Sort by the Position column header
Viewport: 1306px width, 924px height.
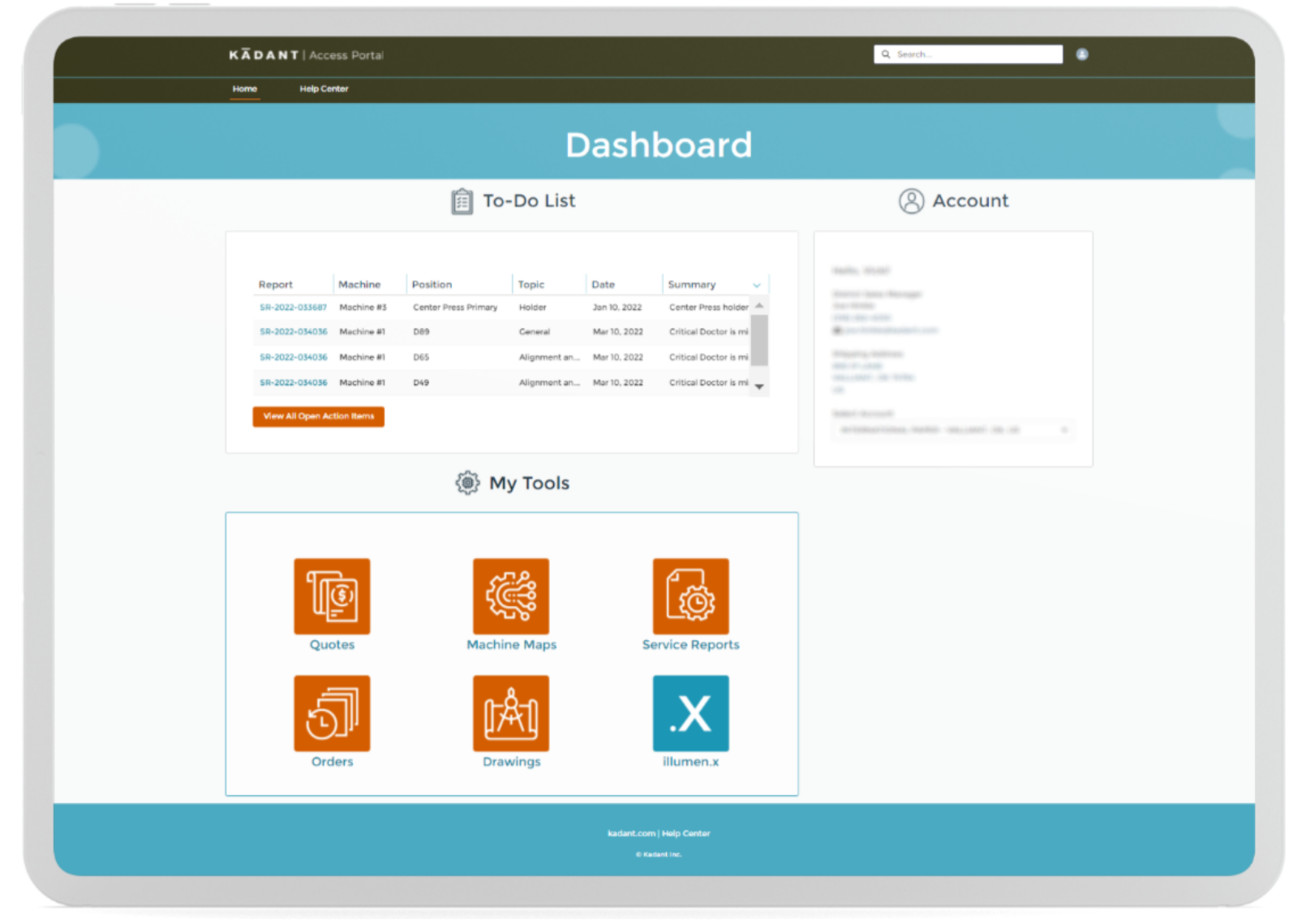click(432, 285)
